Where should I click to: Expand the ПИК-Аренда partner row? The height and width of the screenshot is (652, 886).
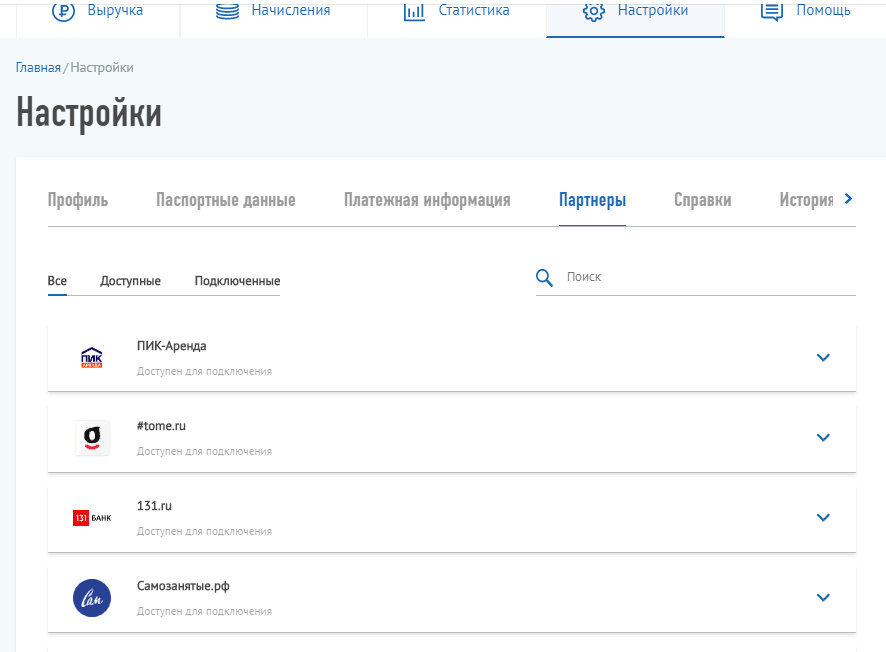click(x=823, y=358)
